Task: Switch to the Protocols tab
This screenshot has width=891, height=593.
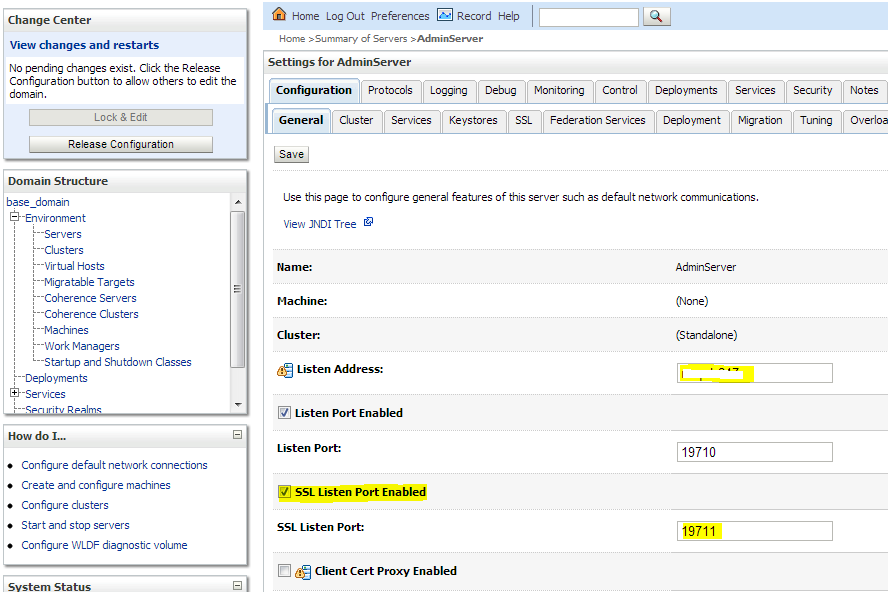Action: (x=390, y=90)
